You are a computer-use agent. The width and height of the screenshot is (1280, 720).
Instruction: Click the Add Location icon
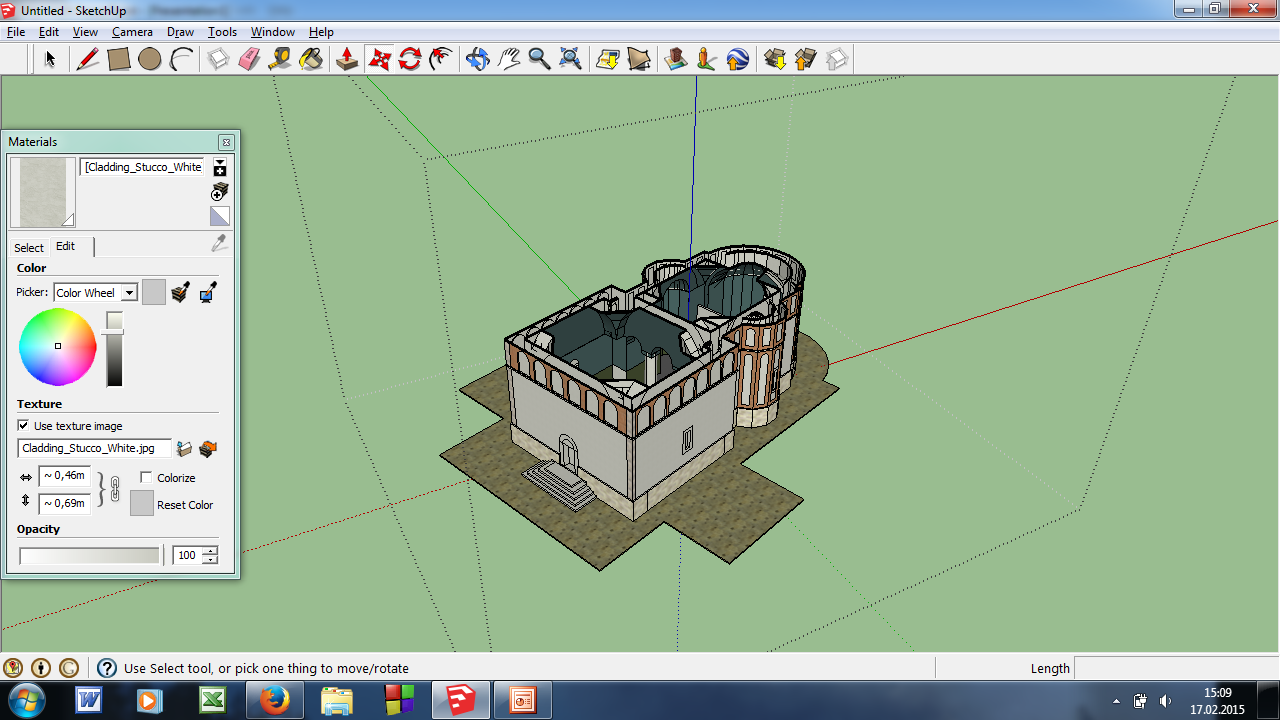pos(608,59)
